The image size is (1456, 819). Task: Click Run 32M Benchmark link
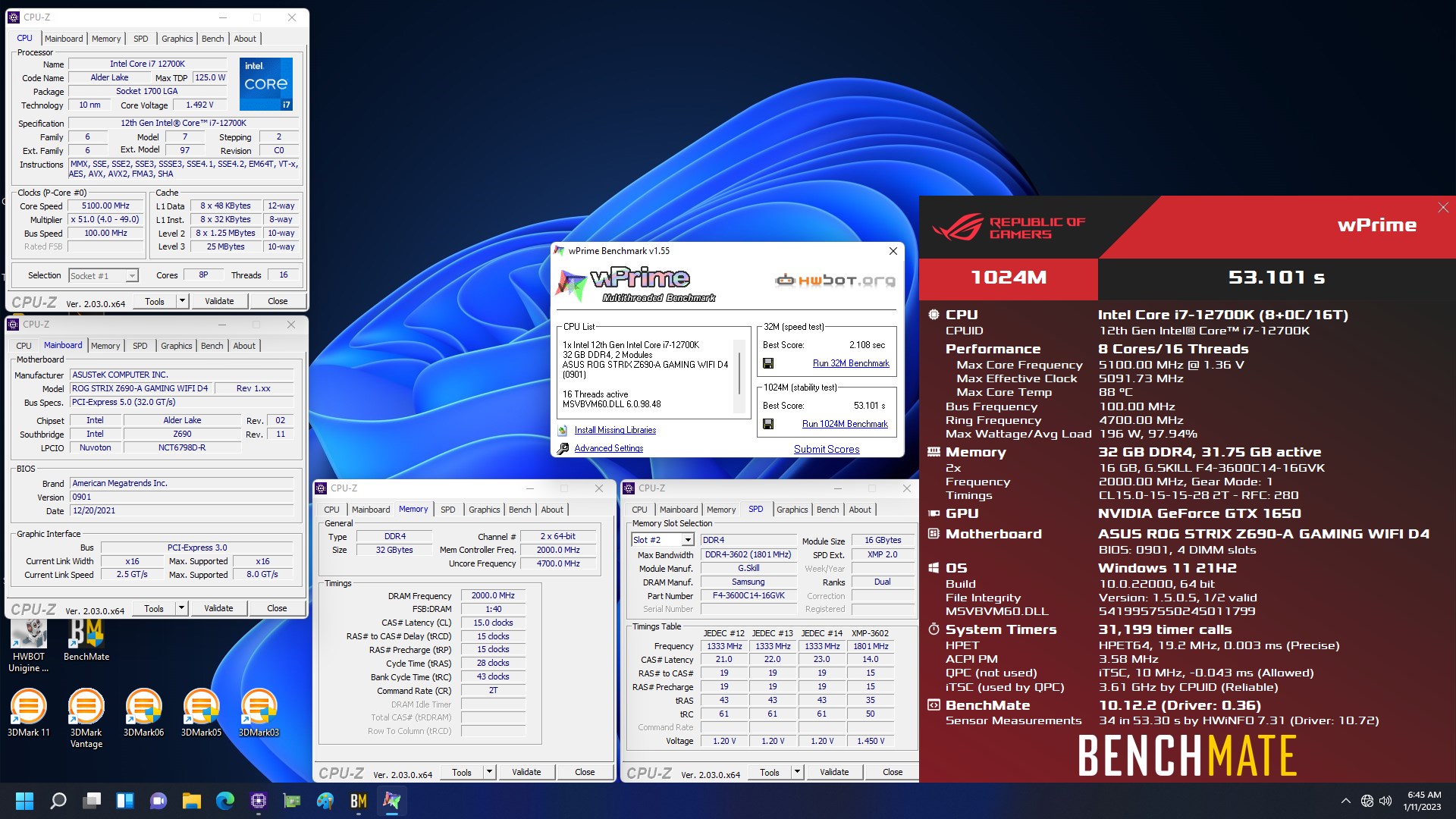pos(851,363)
